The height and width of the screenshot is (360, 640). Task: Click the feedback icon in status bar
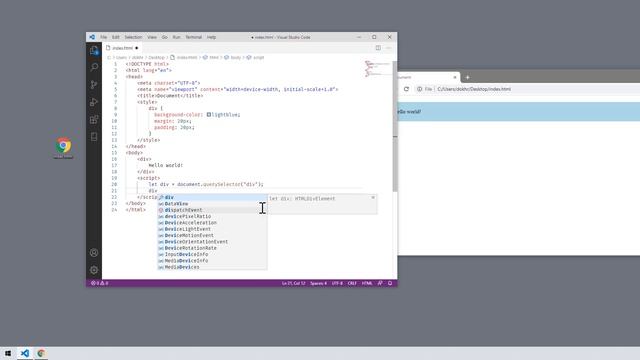(380, 283)
